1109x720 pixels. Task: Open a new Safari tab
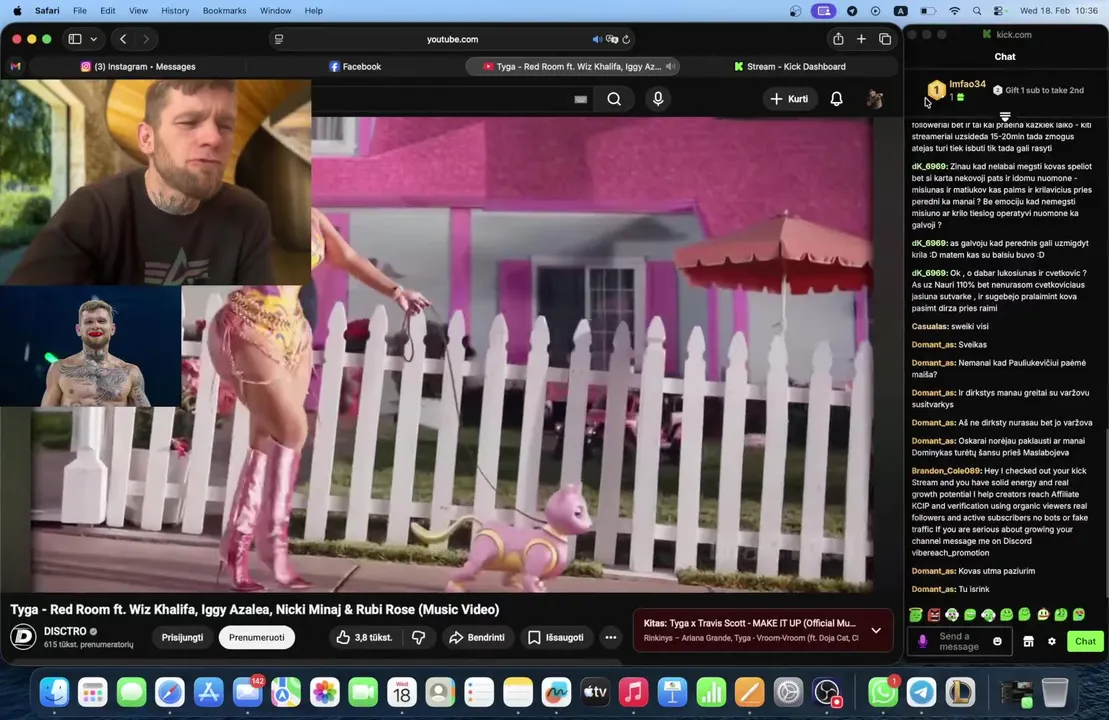click(861, 39)
